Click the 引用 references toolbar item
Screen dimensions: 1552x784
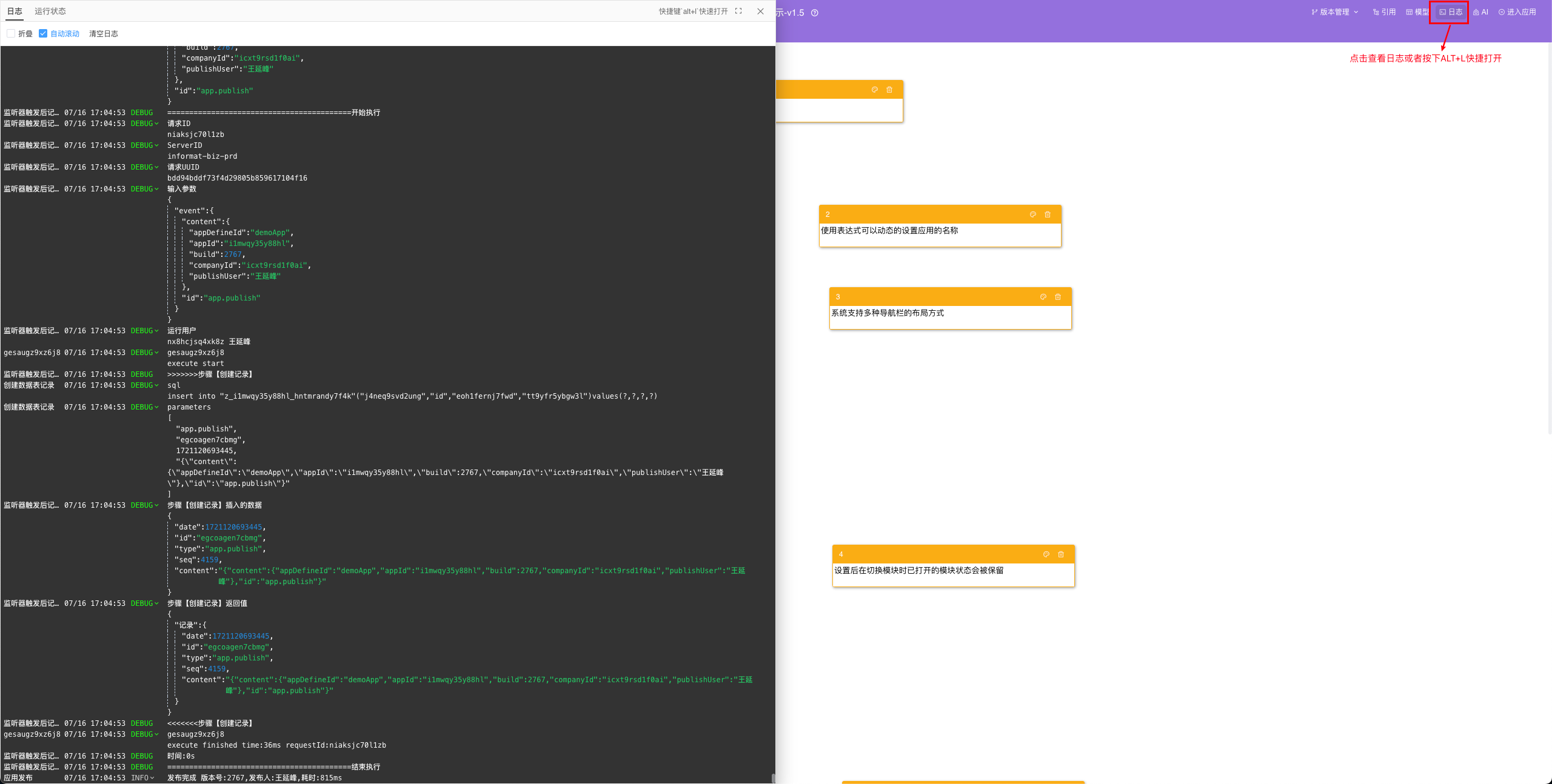1384,12
